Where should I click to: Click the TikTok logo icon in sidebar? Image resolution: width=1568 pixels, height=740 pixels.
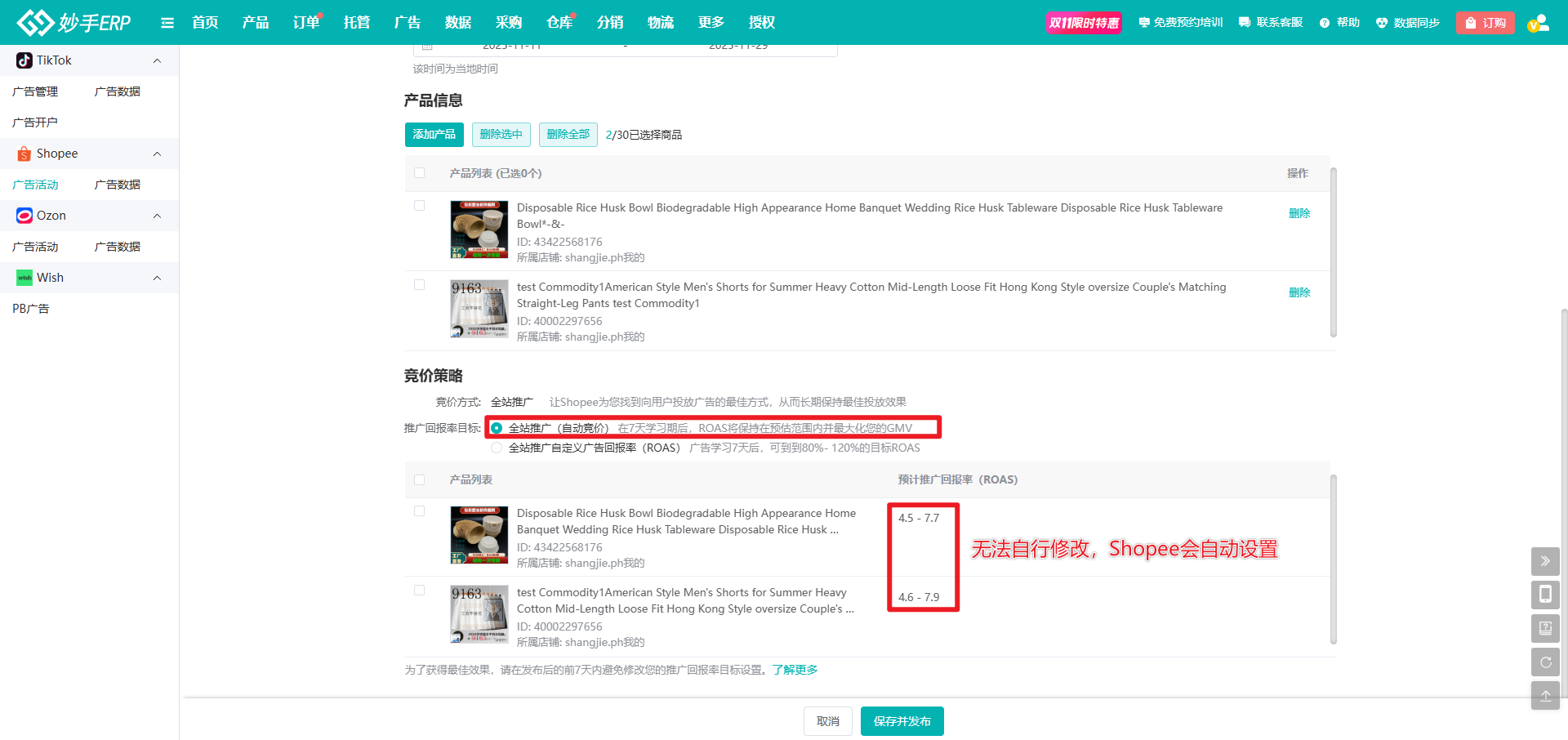click(x=24, y=60)
